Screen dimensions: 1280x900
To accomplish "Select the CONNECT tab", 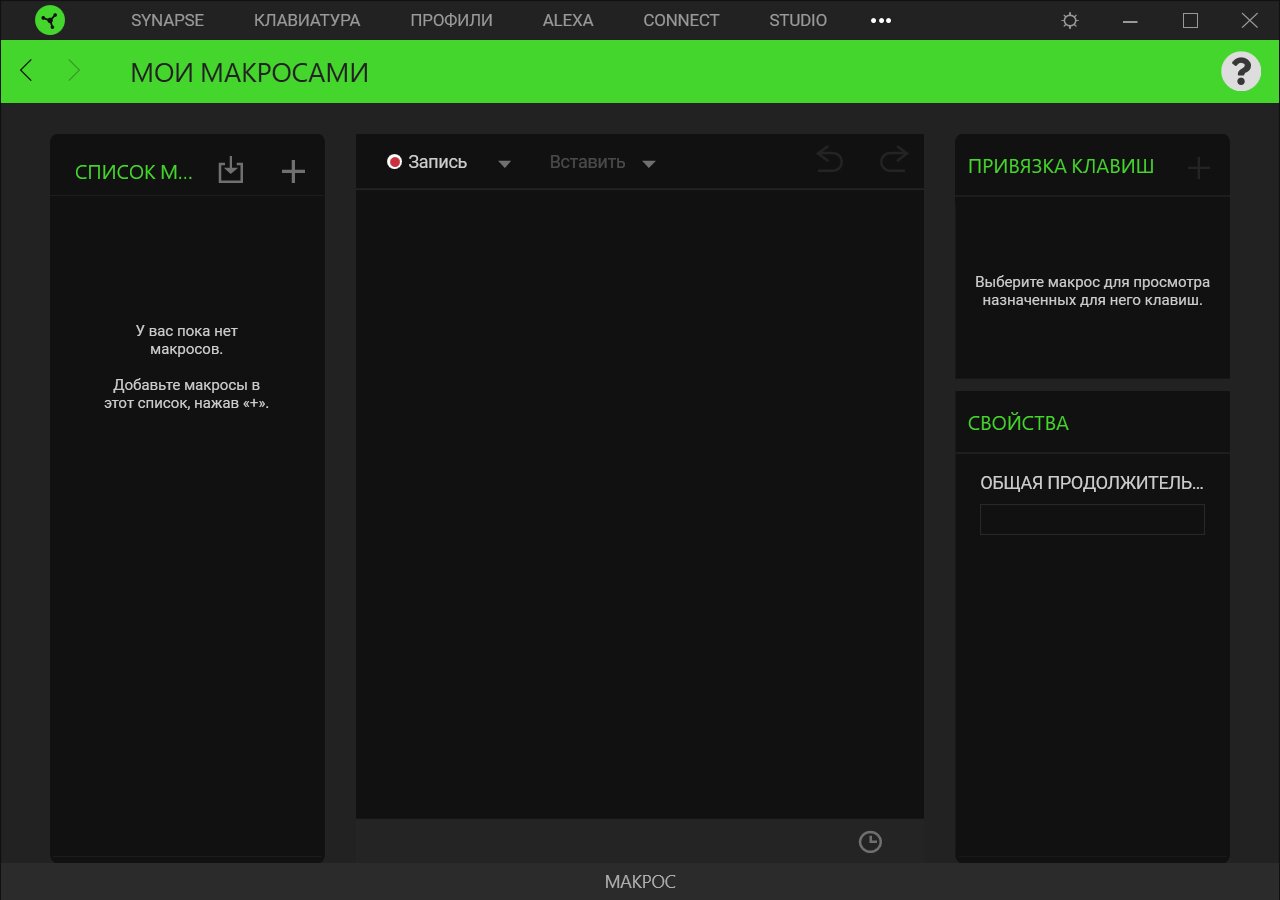I will click(681, 20).
